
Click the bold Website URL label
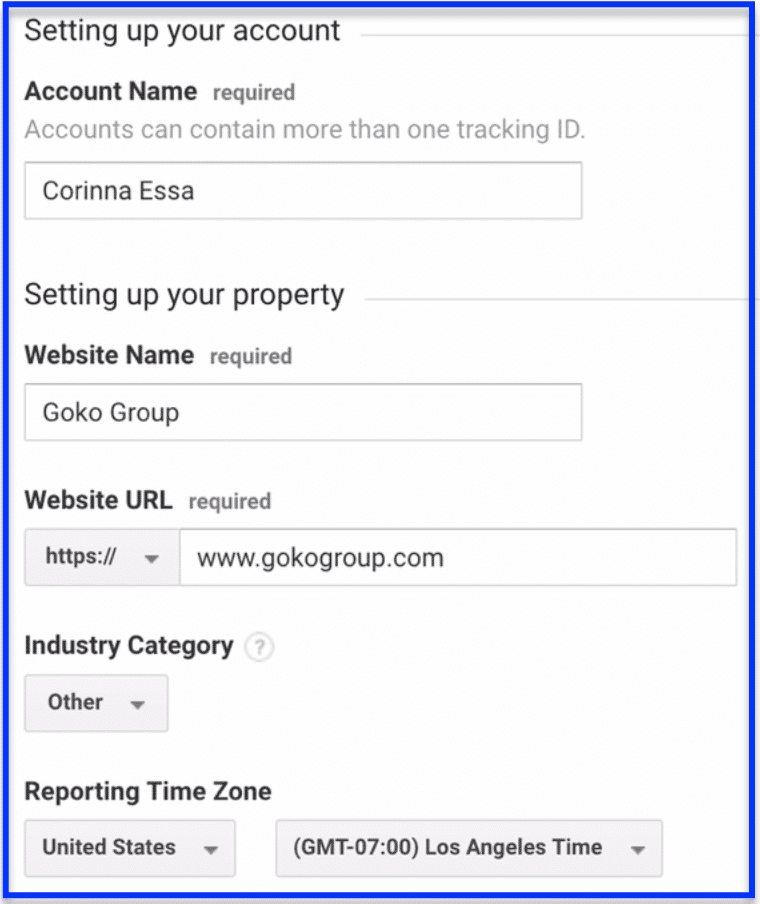(98, 500)
